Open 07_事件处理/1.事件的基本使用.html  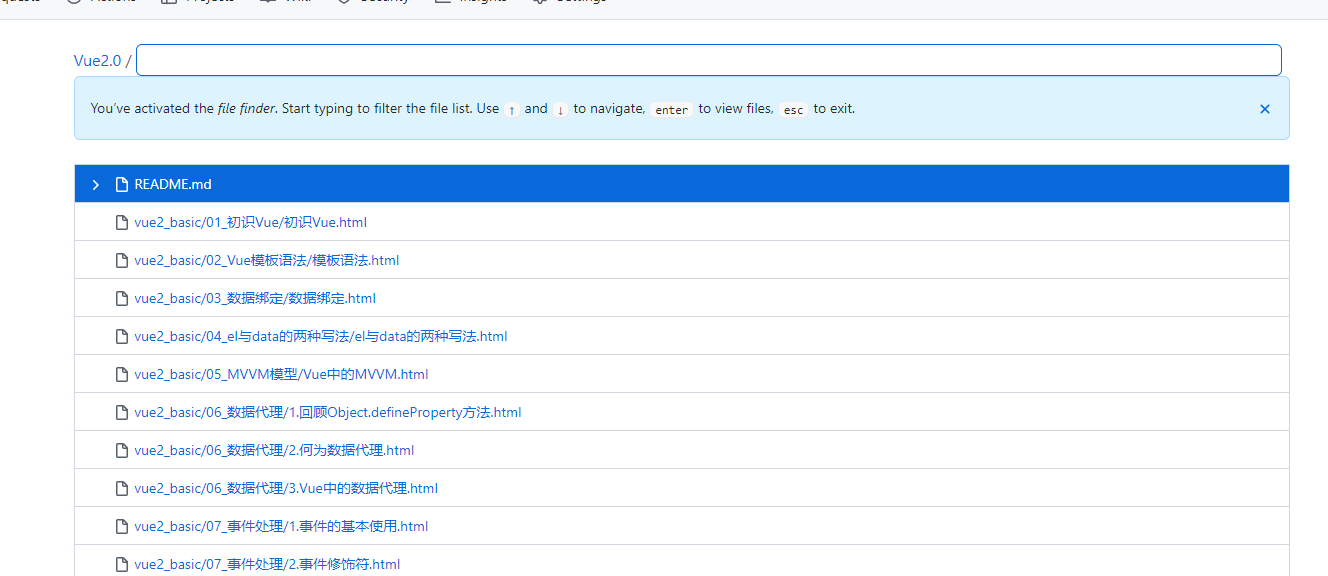(281, 527)
